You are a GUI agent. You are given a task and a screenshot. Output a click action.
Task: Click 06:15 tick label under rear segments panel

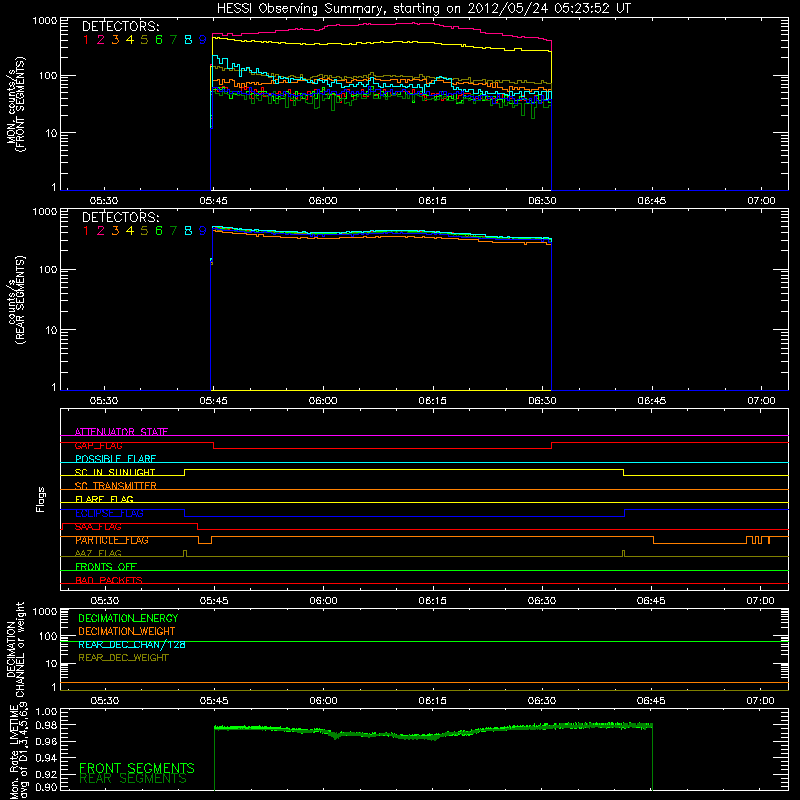coord(433,401)
